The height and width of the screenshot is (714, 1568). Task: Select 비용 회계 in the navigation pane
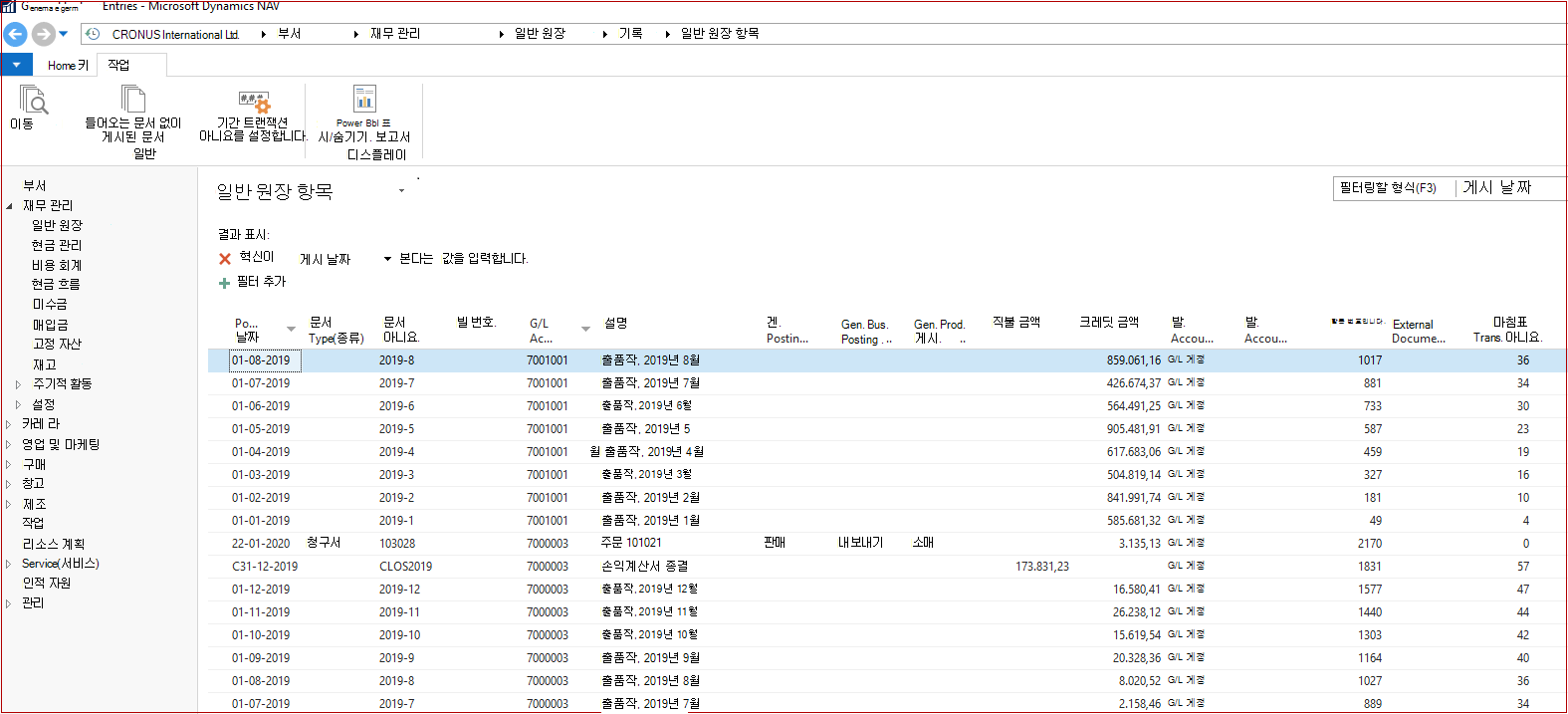click(57, 266)
